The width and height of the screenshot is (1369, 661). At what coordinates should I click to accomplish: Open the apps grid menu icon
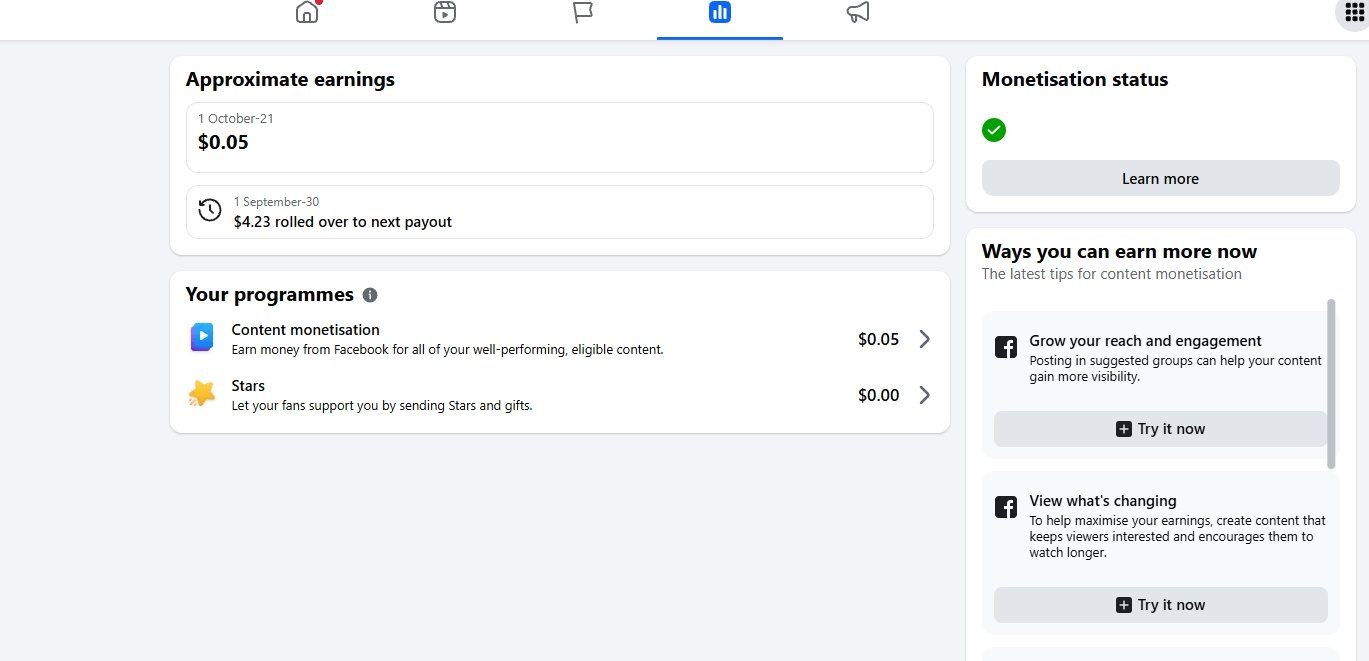[1354, 12]
